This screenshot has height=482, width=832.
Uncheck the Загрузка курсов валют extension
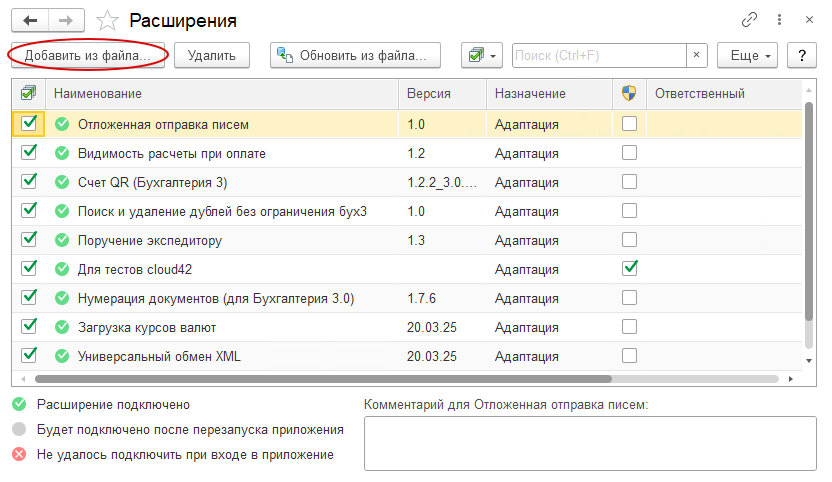pos(29,327)
